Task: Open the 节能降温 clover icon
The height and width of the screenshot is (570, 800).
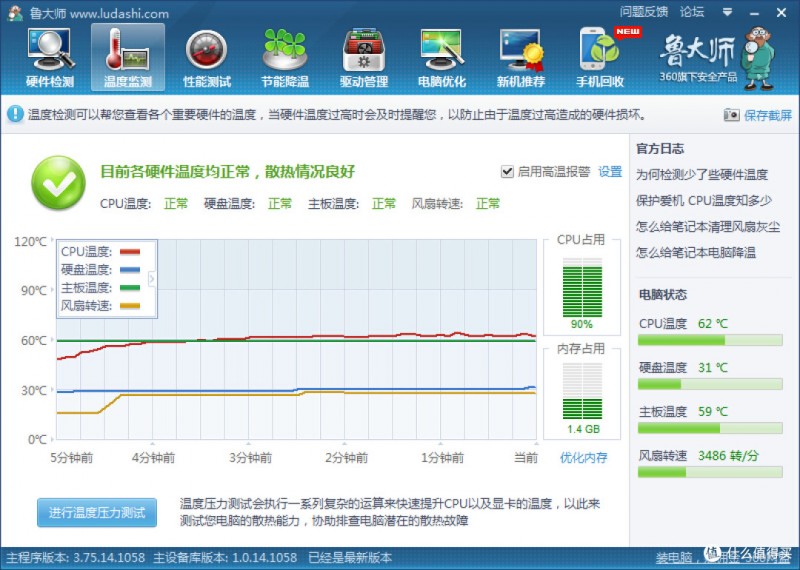Action: coord(285,49)
